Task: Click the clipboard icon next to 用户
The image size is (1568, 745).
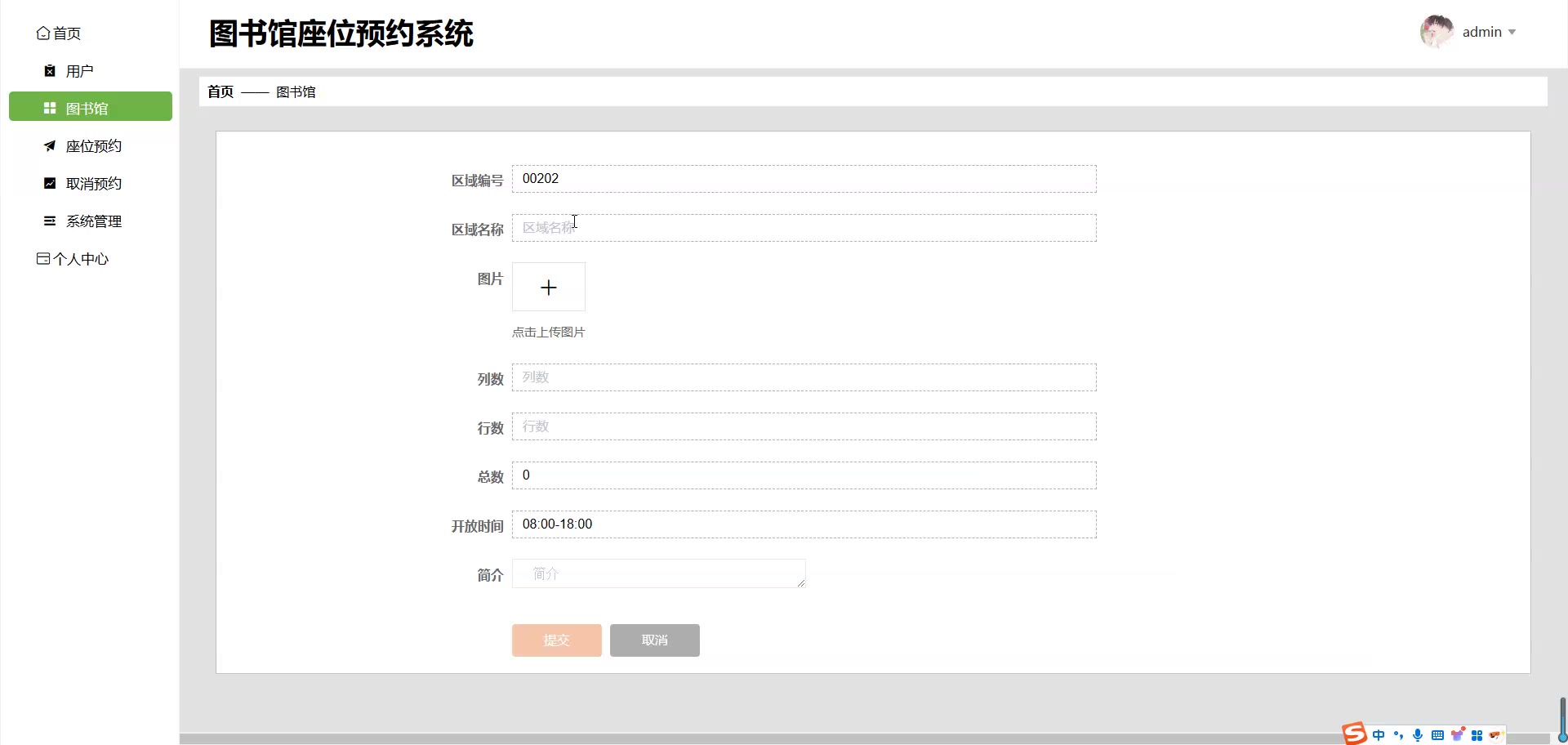Action: (x=50, y=71)
